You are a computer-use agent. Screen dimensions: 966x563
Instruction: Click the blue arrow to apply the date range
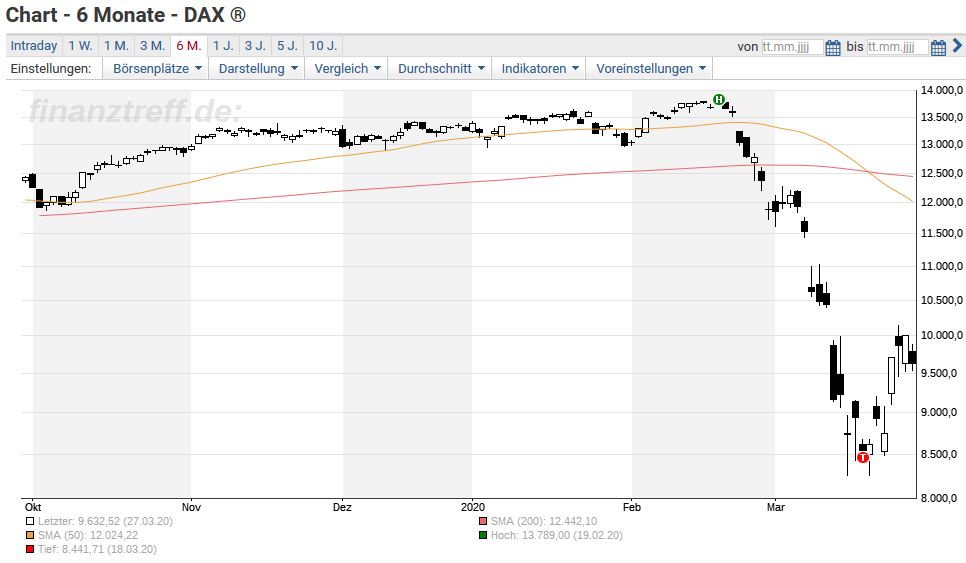tap(957, 46)
